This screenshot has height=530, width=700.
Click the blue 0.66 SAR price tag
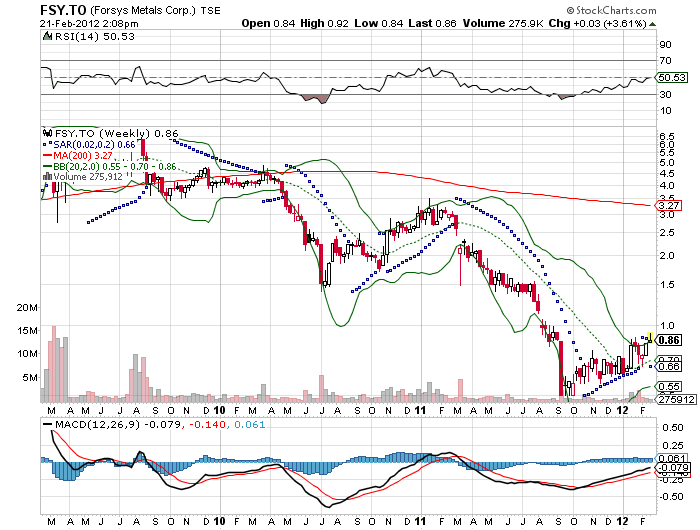(669, 367)
